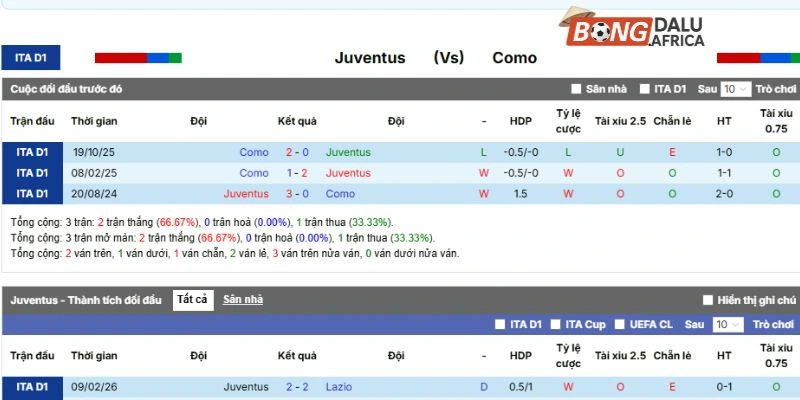800x400 pixels.
Task: Click Juventus in the 20/08/24 row
Action: tap(246, 194)
